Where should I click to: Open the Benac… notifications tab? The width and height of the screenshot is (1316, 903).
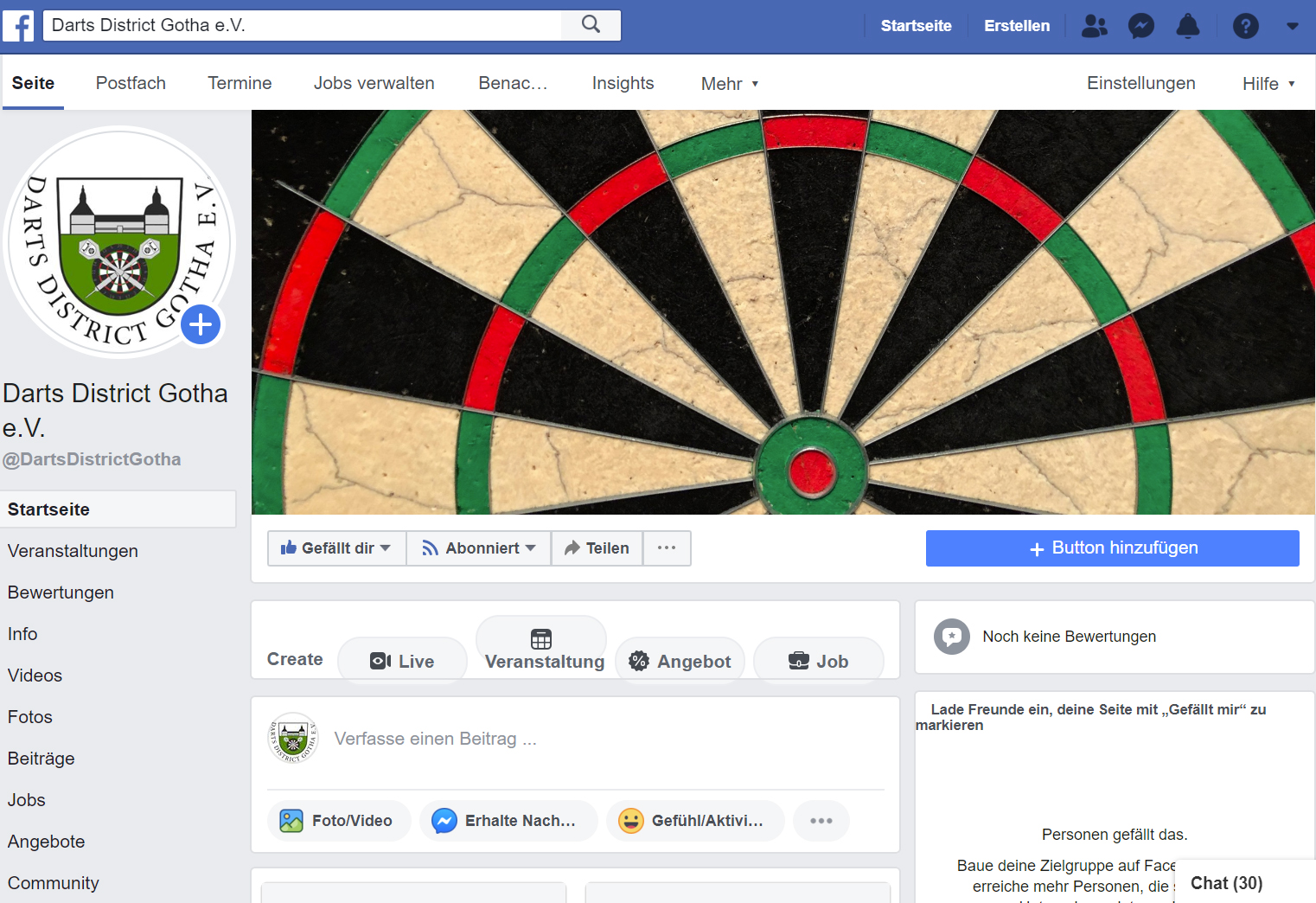tap(513, 83)
